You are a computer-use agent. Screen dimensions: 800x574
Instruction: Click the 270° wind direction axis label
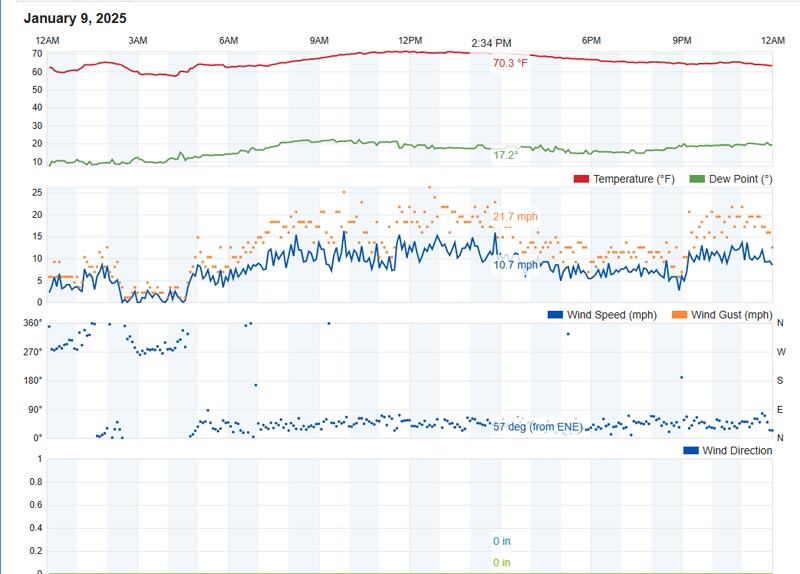click(x=33, y=352)
